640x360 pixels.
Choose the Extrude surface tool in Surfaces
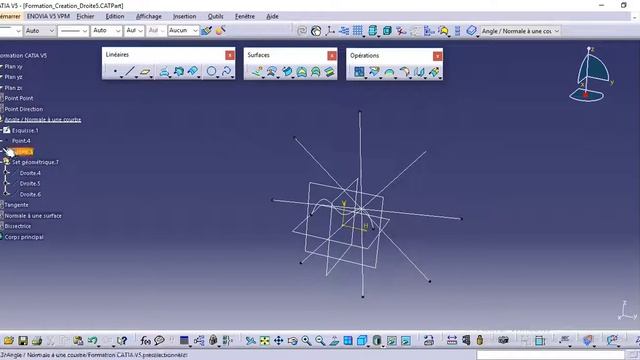[x=257, y=72]
